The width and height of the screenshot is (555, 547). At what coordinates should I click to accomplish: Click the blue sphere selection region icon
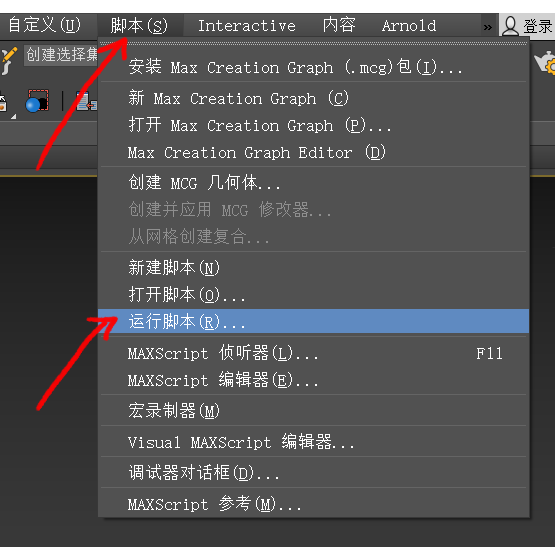(x=37, y=101)
